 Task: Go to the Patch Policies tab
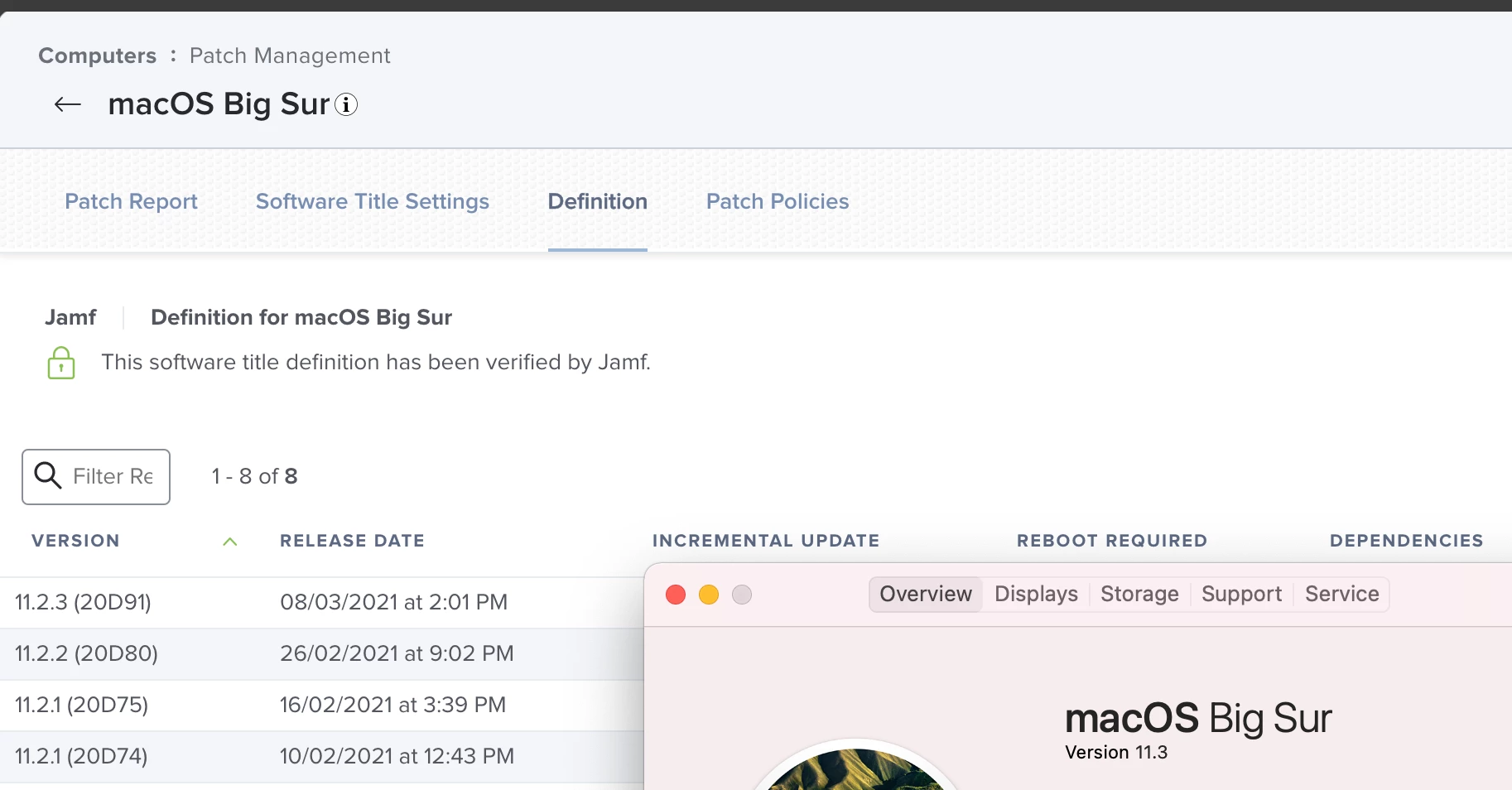pos(778,201)
